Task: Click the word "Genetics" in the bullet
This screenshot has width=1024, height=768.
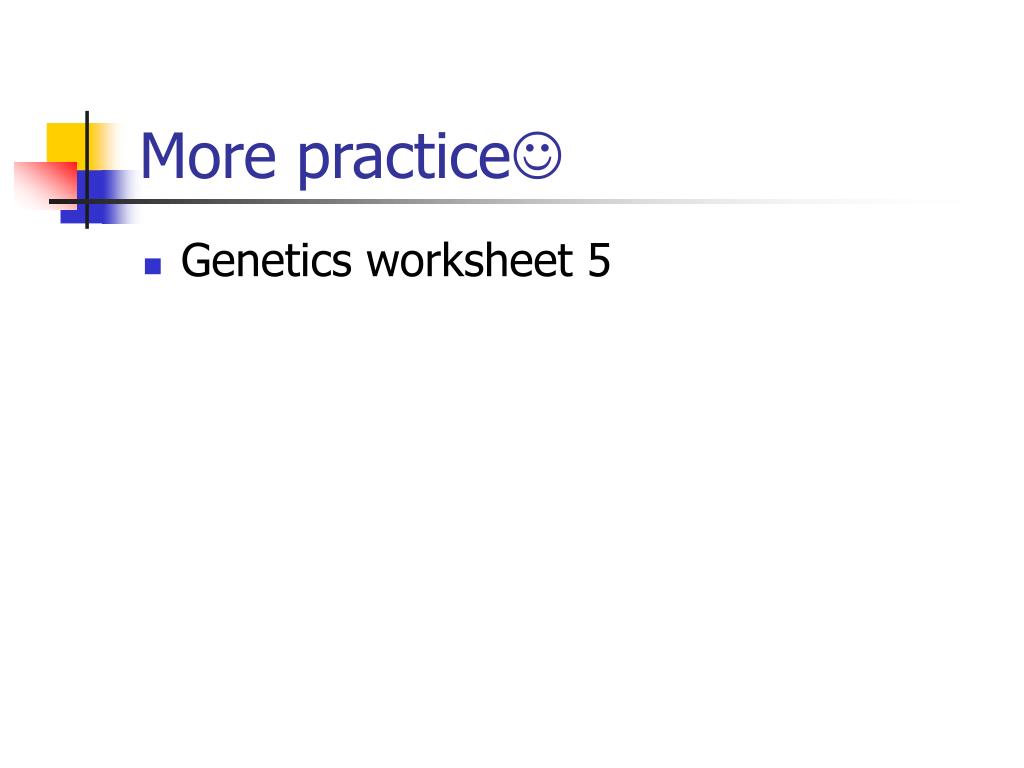Action: (266, 260)
